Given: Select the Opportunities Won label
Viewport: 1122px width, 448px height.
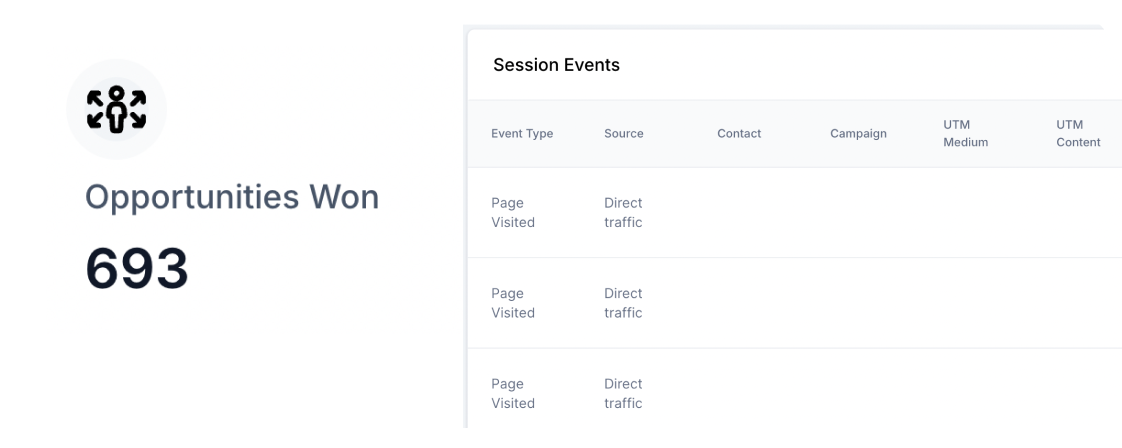Looking at the screenshot, I should pos(232,197).
